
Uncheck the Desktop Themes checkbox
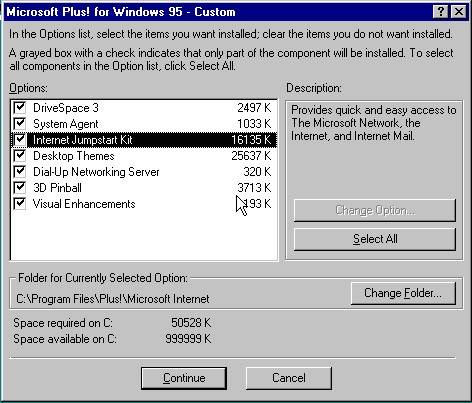pos(20,155)
